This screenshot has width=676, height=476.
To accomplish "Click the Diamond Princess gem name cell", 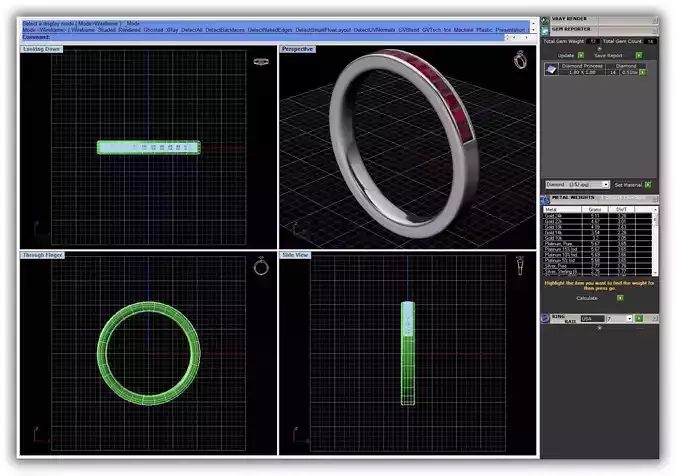I will [582, 66].
